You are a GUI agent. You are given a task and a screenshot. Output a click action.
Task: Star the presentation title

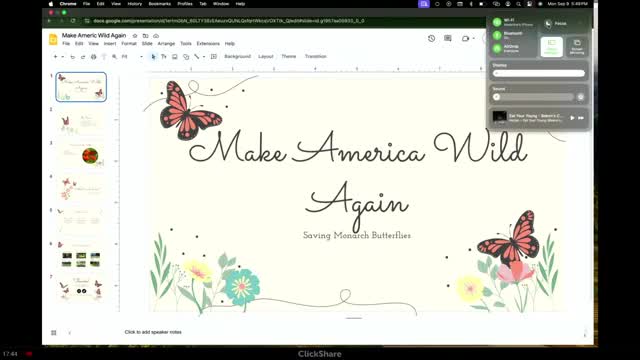coord(135,36)
